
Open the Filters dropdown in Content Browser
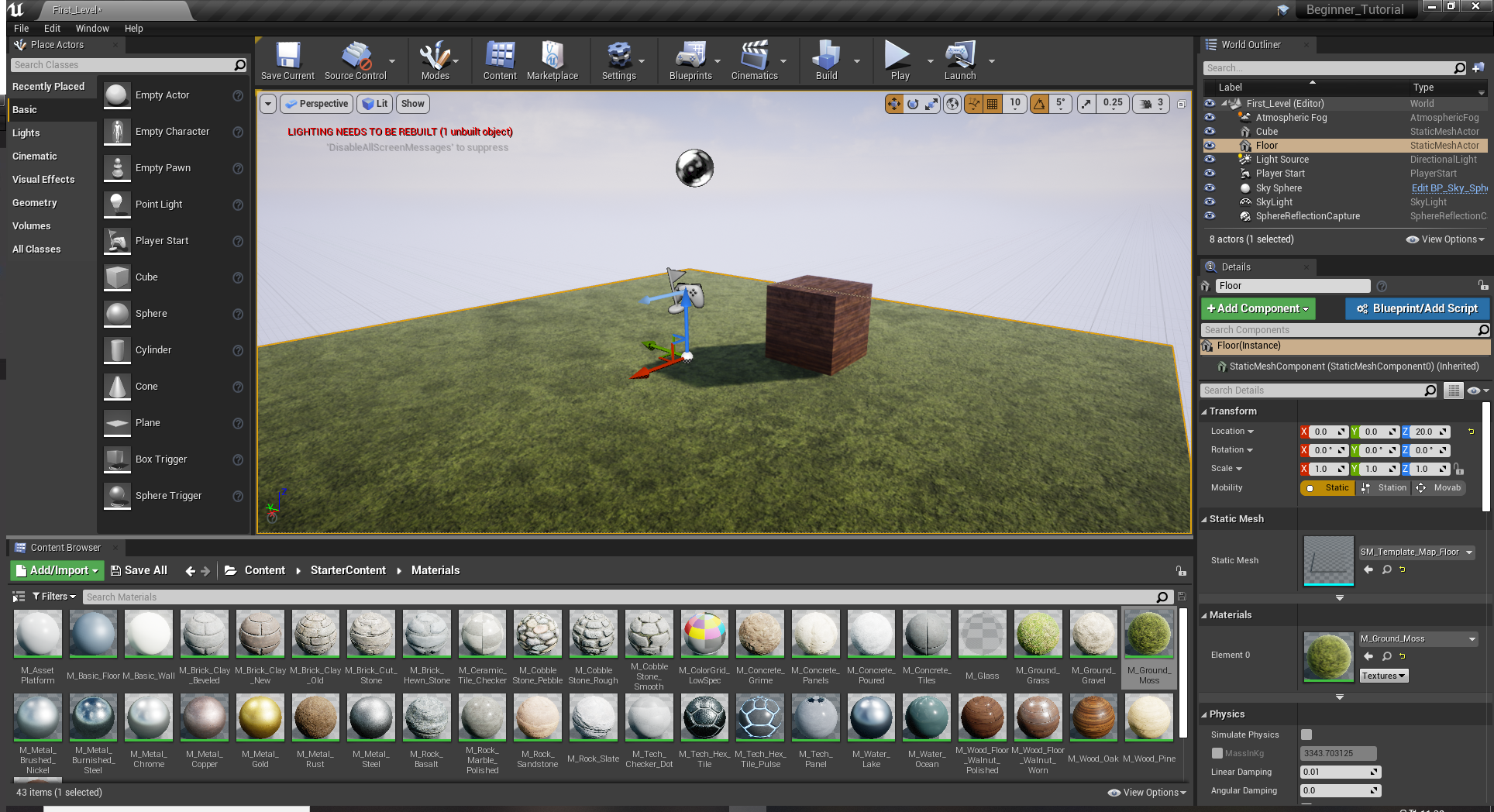tap(54, 597)
